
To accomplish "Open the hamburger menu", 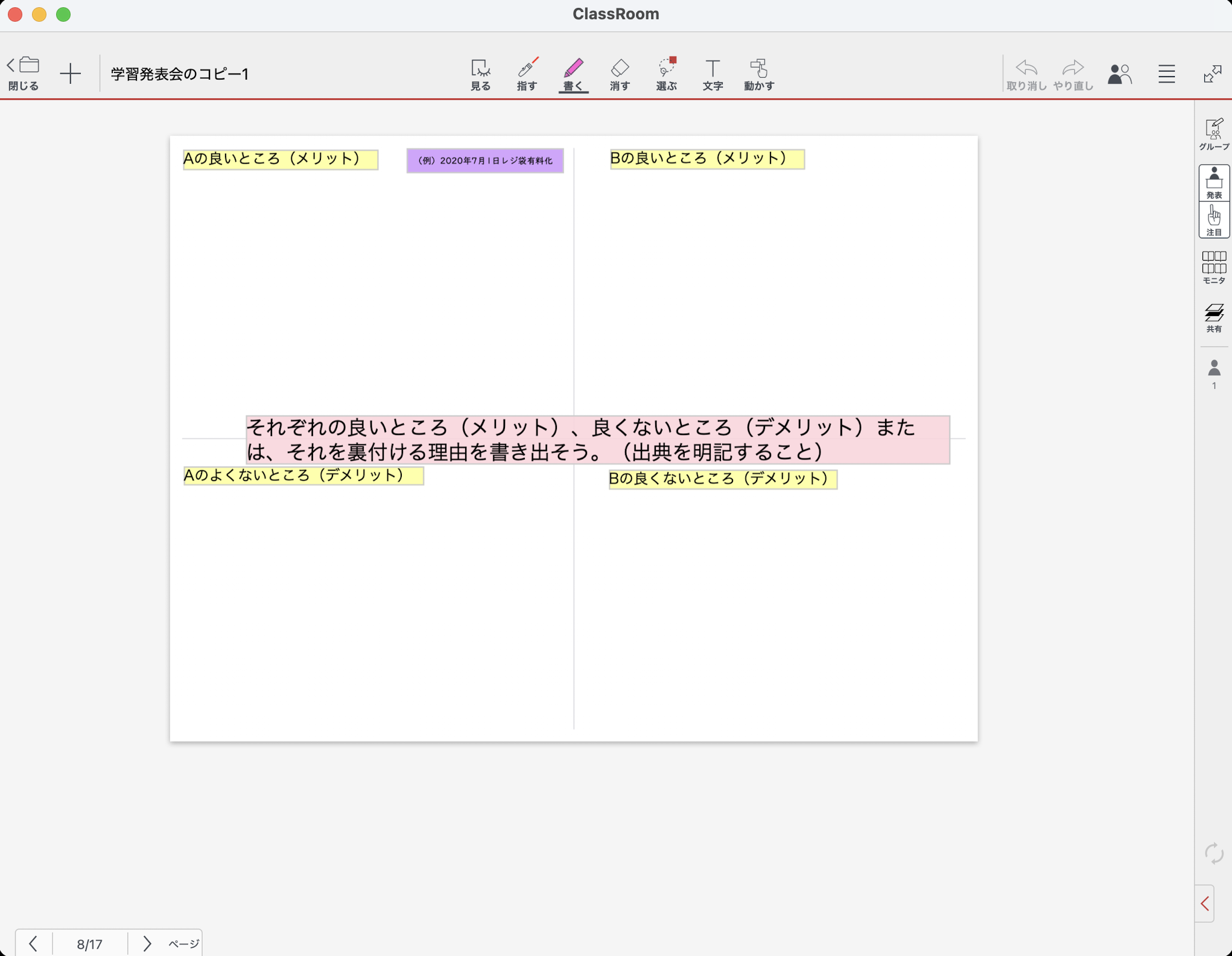I will tap(1166, 74).
